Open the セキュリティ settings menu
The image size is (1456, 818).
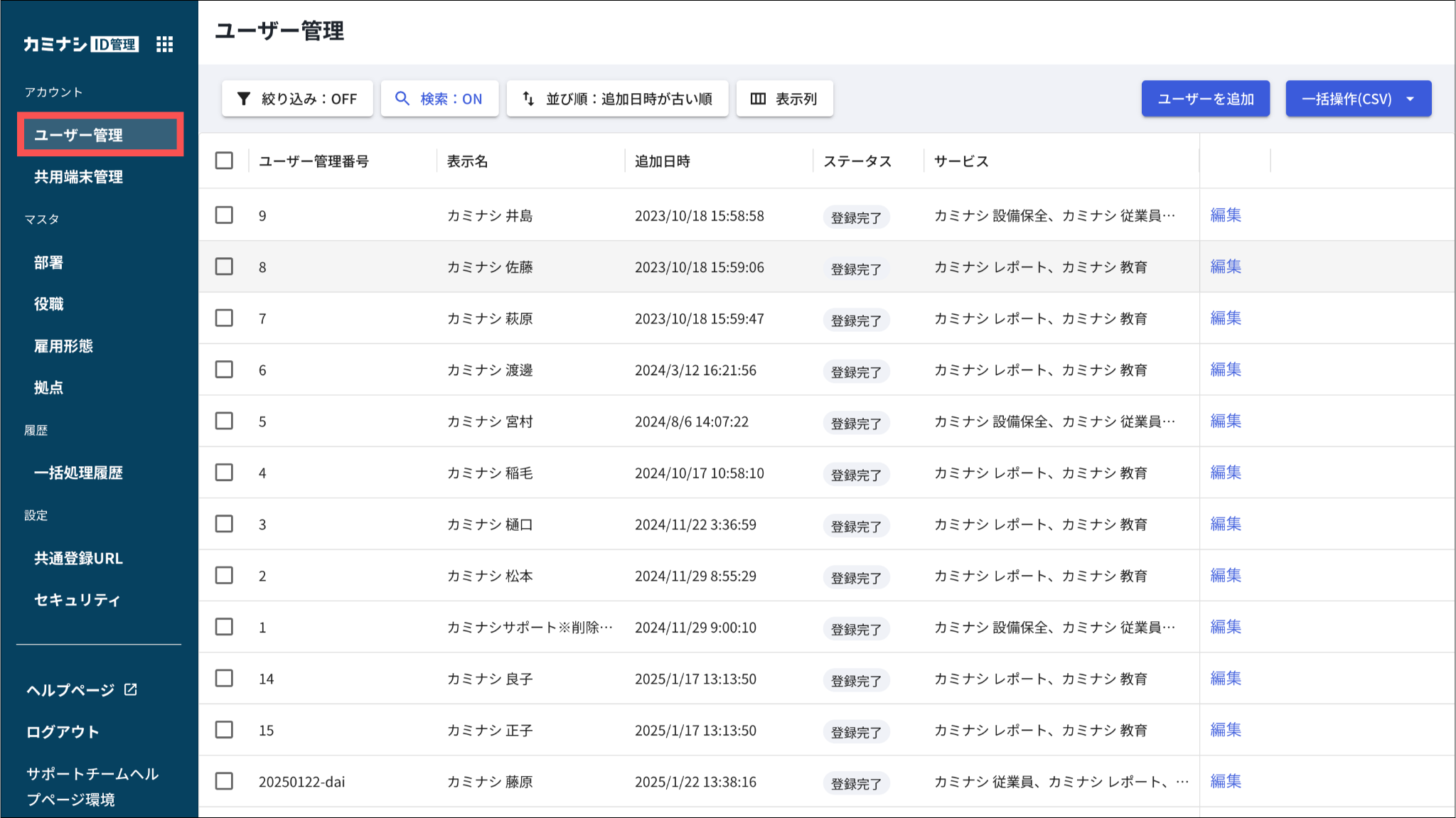77,600
